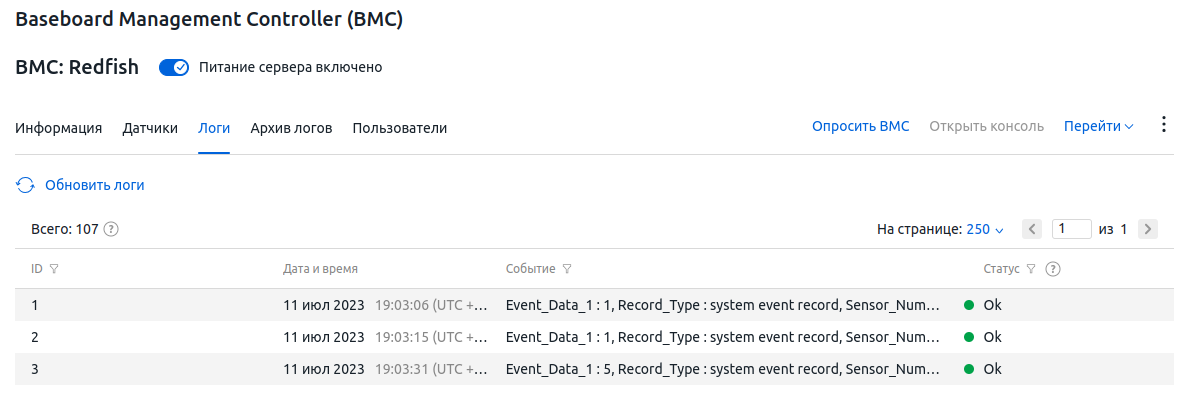
Task: Go to the next page arrow
Action: (1148, 229)
